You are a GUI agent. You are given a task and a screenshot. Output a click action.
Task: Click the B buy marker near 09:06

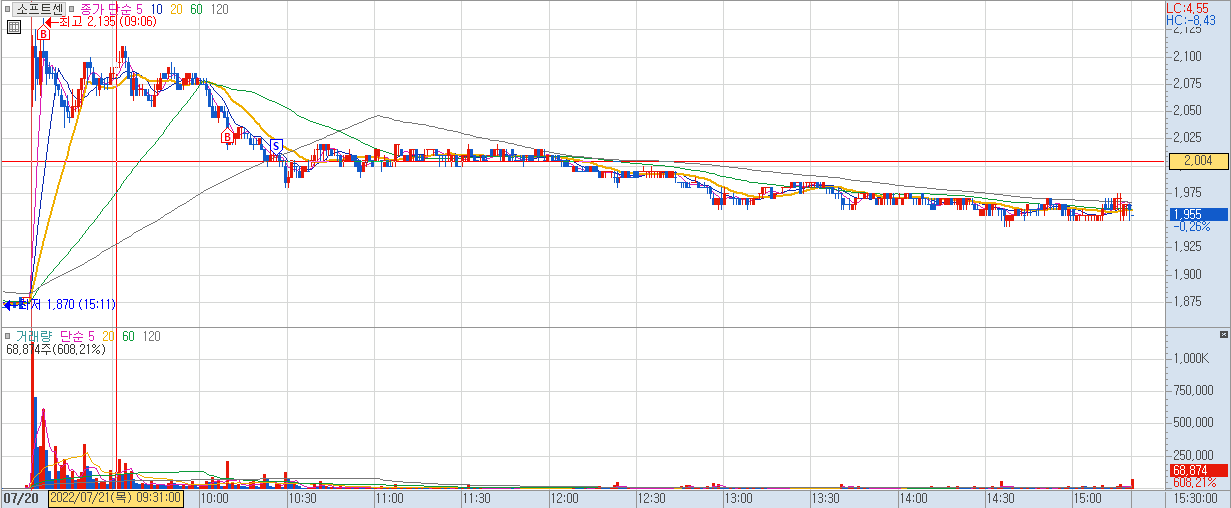[42, 34]
